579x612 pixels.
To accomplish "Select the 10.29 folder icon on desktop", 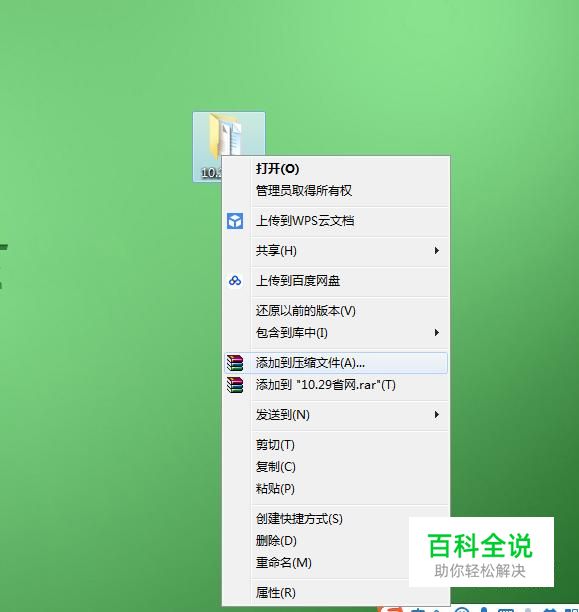I will 229,147.
